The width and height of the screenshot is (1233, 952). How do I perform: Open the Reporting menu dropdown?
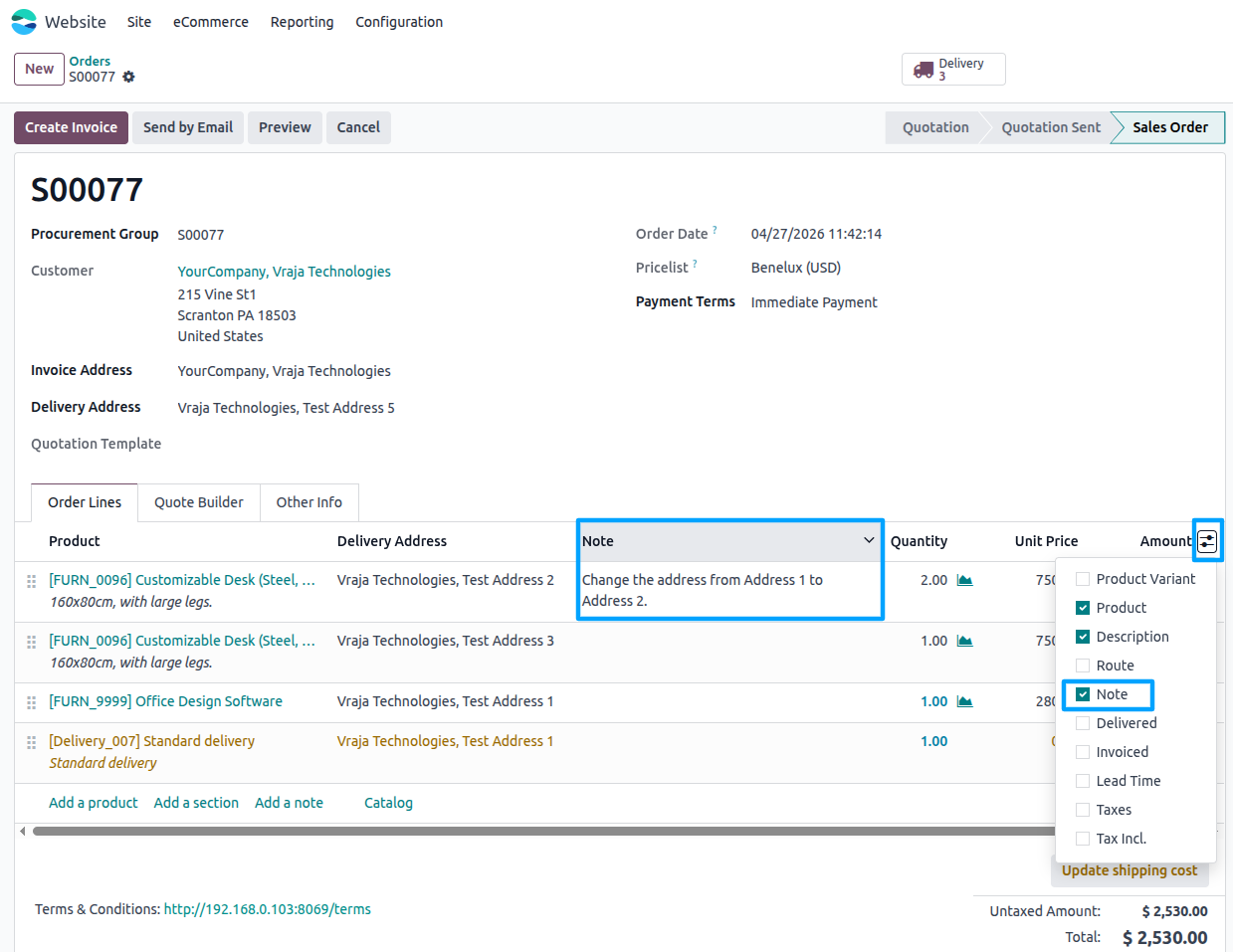click(303, 22)
